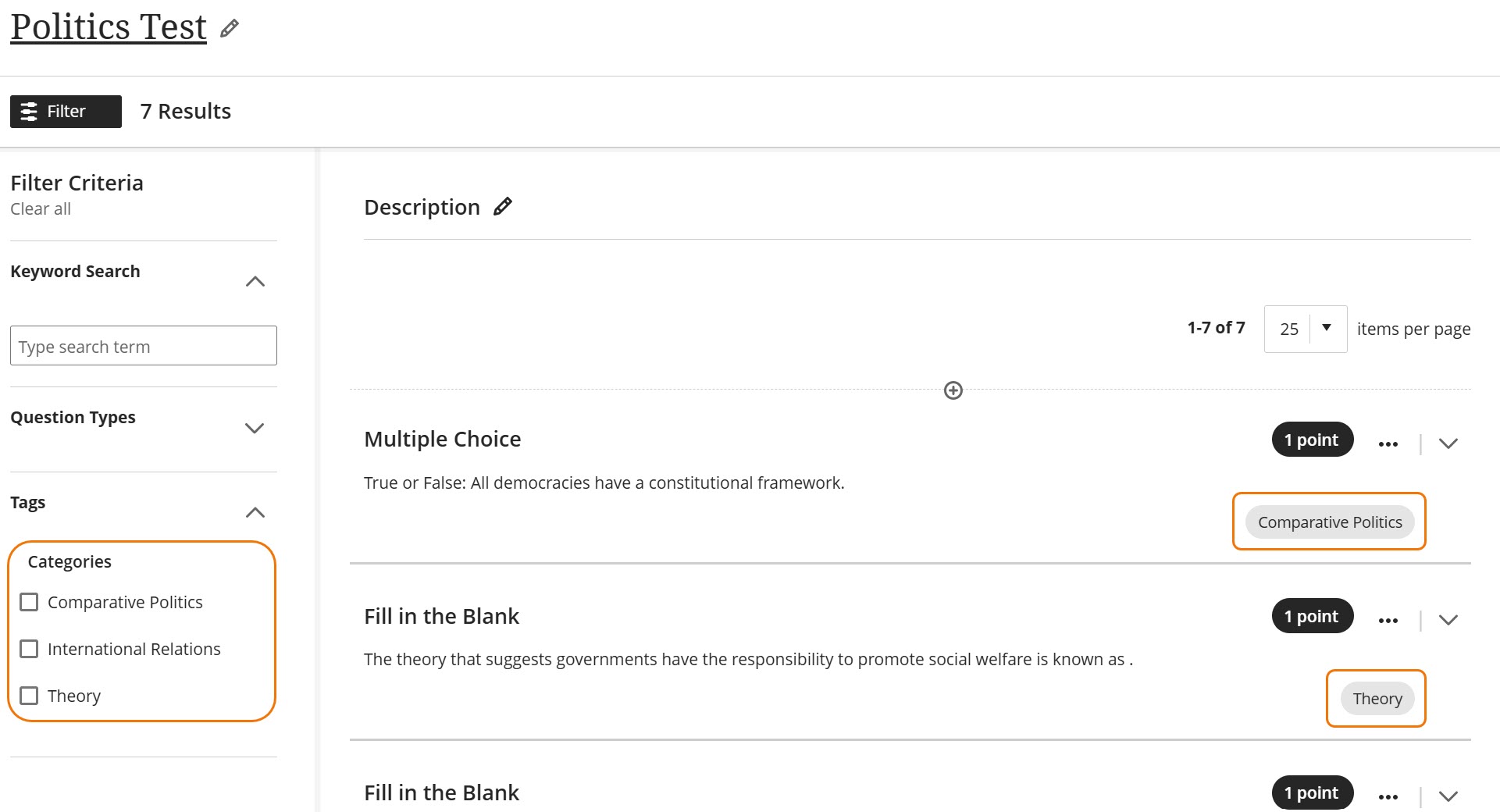This screenshot has height=812, width=1500.
Task: Open the ellipsis menu for the Multiple Choice question
Action: [x=1388, y=443]
